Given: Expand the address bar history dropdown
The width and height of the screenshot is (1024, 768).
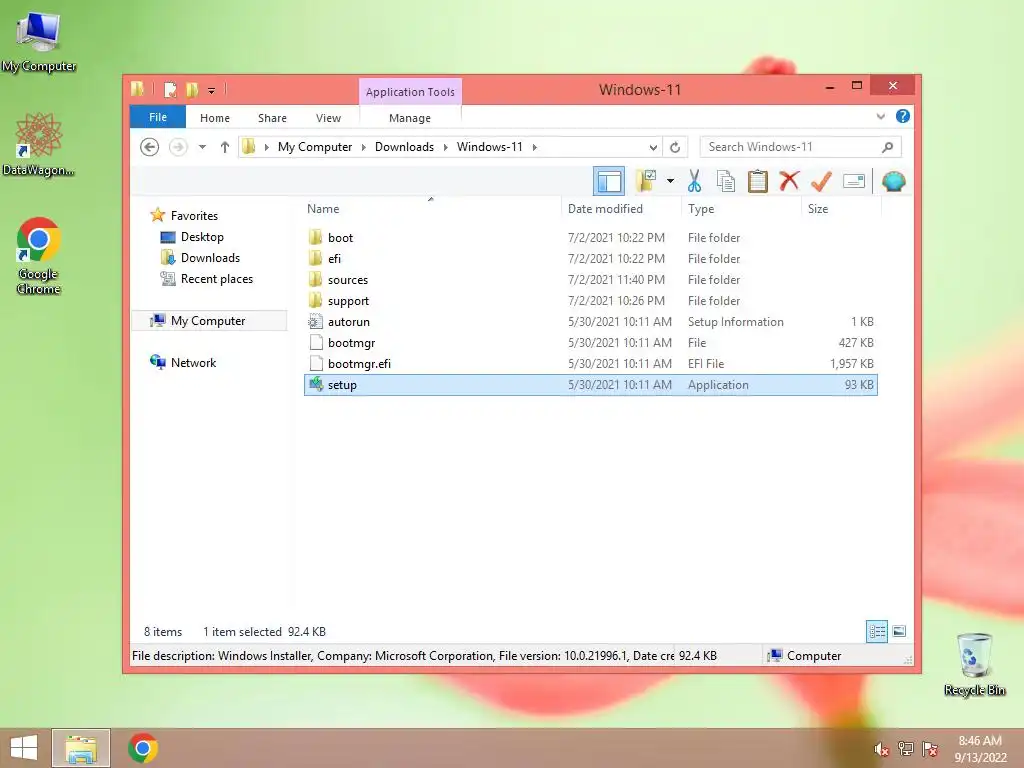Looking at the screenshot, I should pos(652,147).
